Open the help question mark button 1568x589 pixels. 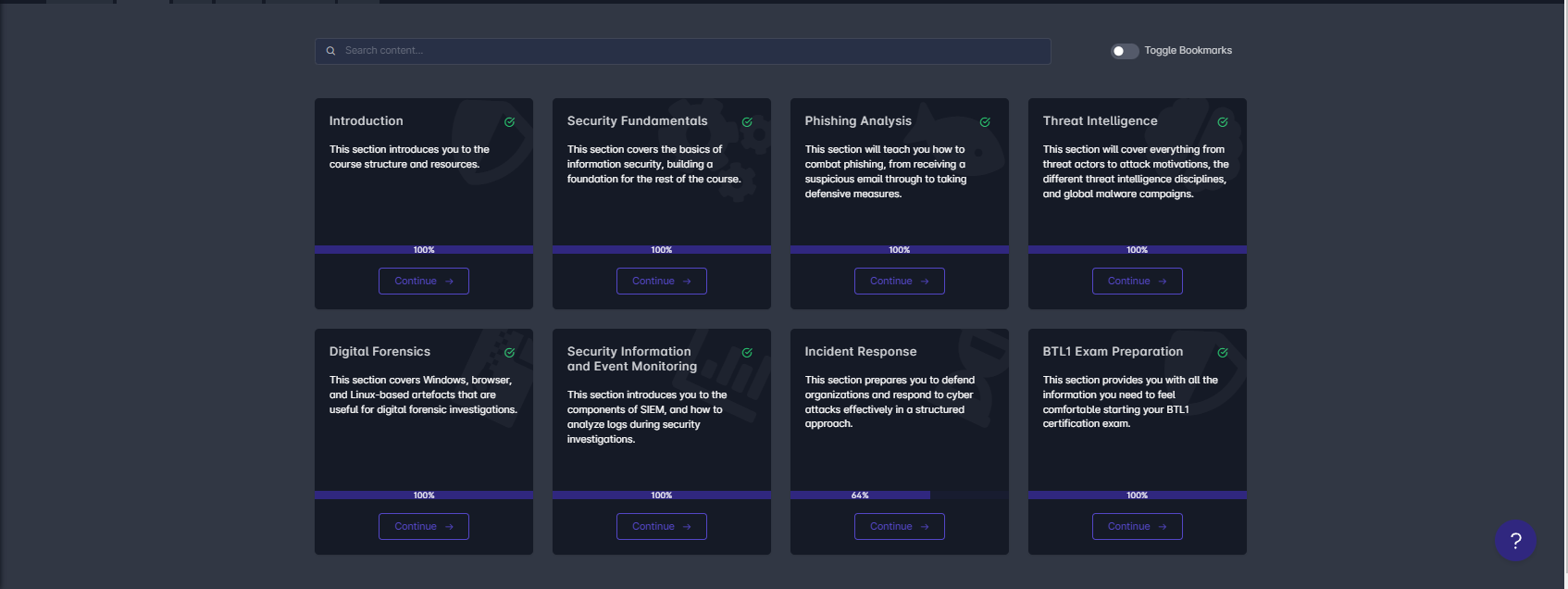(x=1515, y=541)
